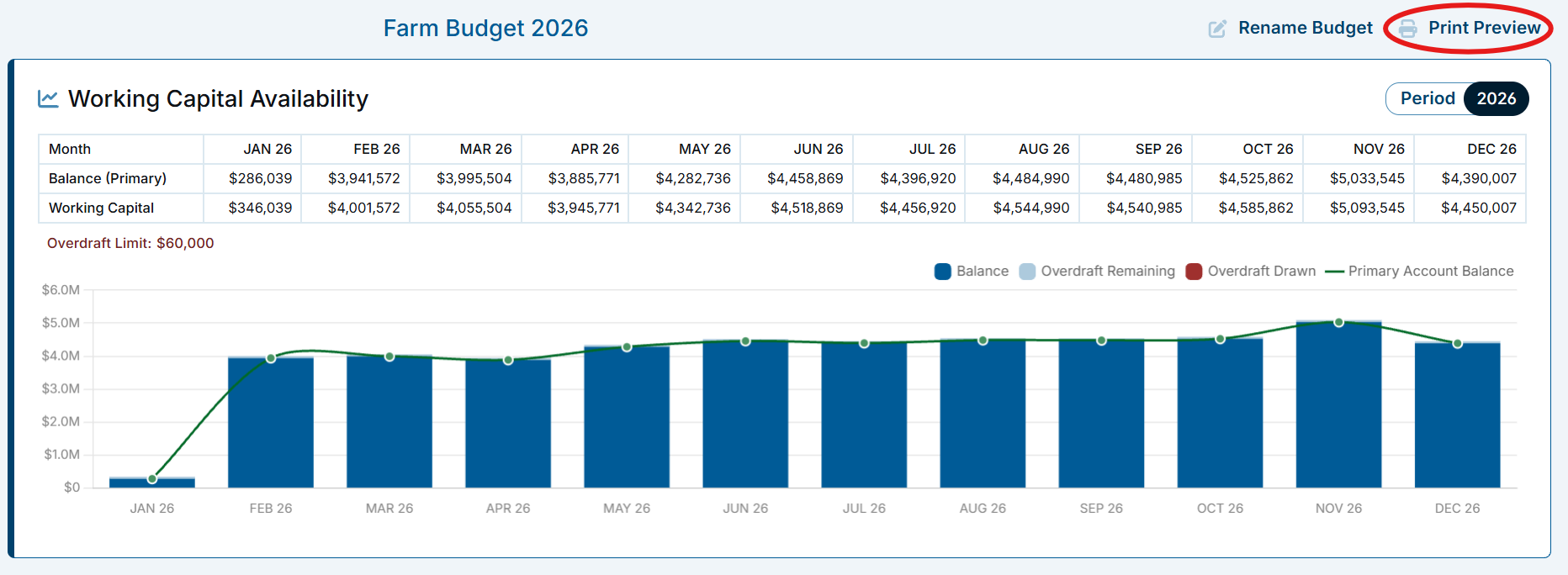
Task: Click the Print Preview printer icon
Action: point(1407,29)
